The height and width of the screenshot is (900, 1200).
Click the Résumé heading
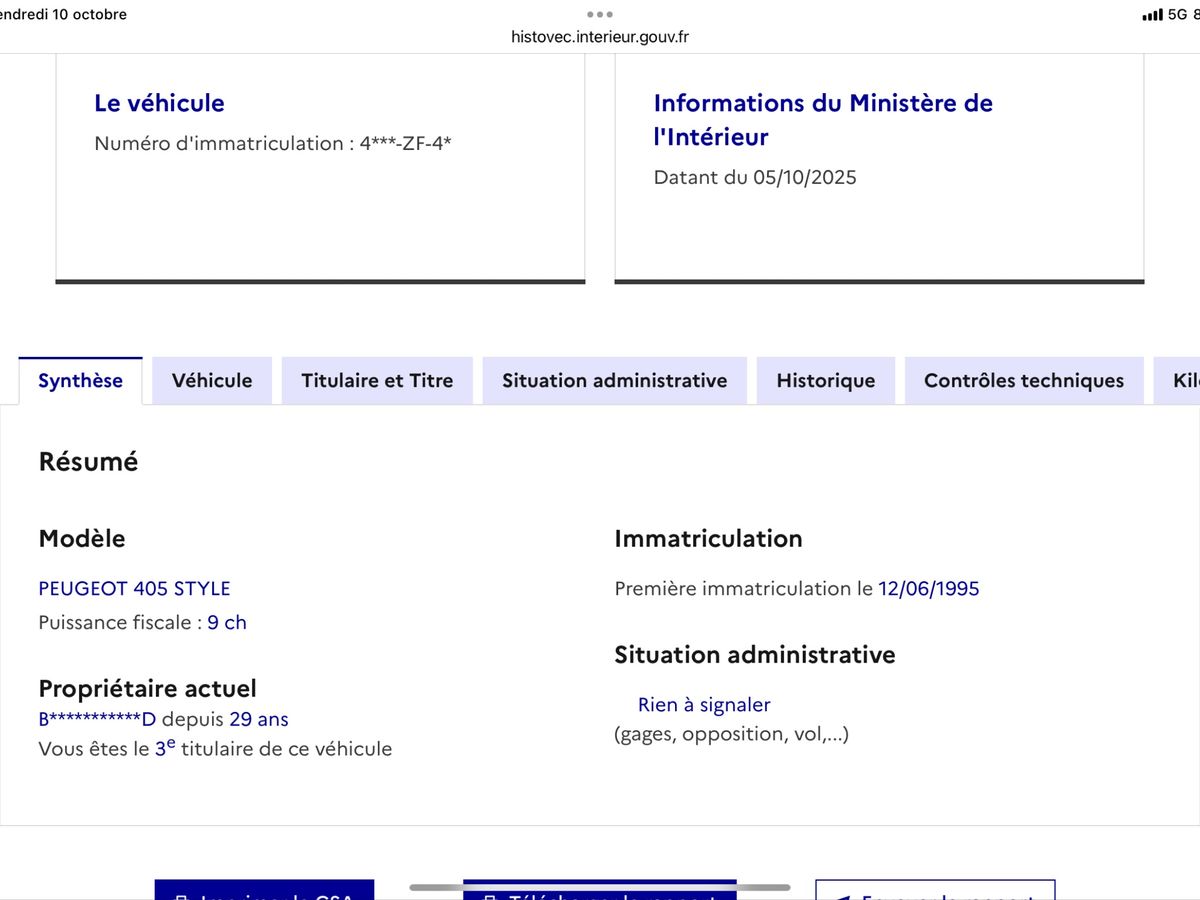[88, 462]
